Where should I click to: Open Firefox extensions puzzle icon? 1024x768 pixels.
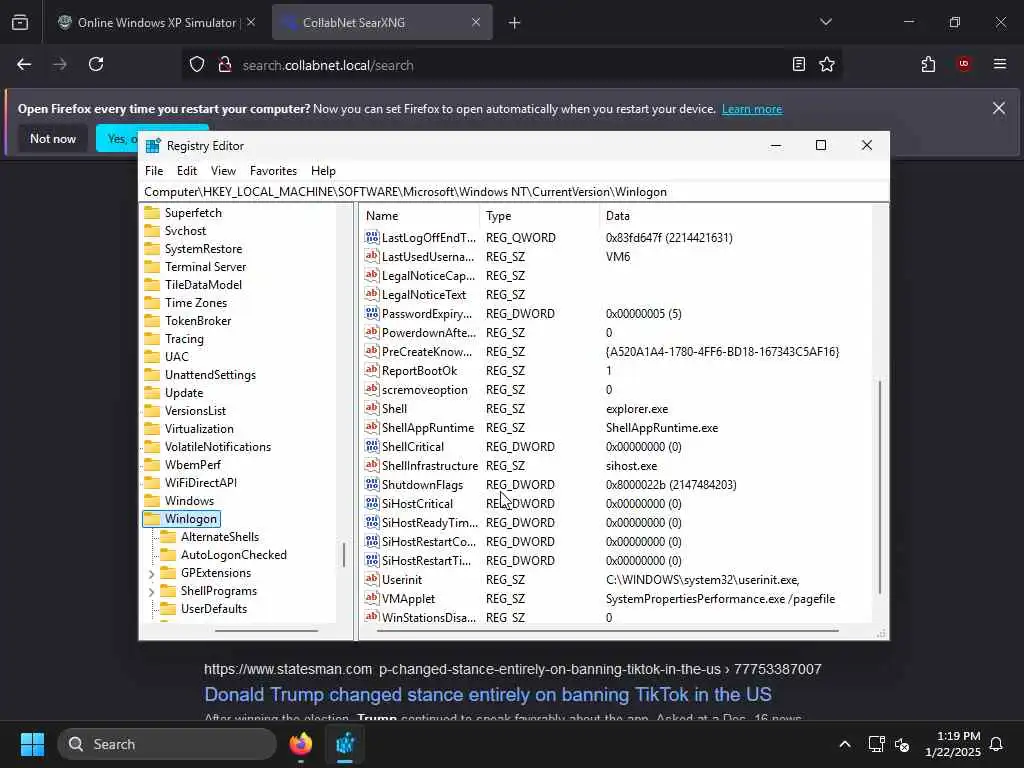[x=928, y=64]
